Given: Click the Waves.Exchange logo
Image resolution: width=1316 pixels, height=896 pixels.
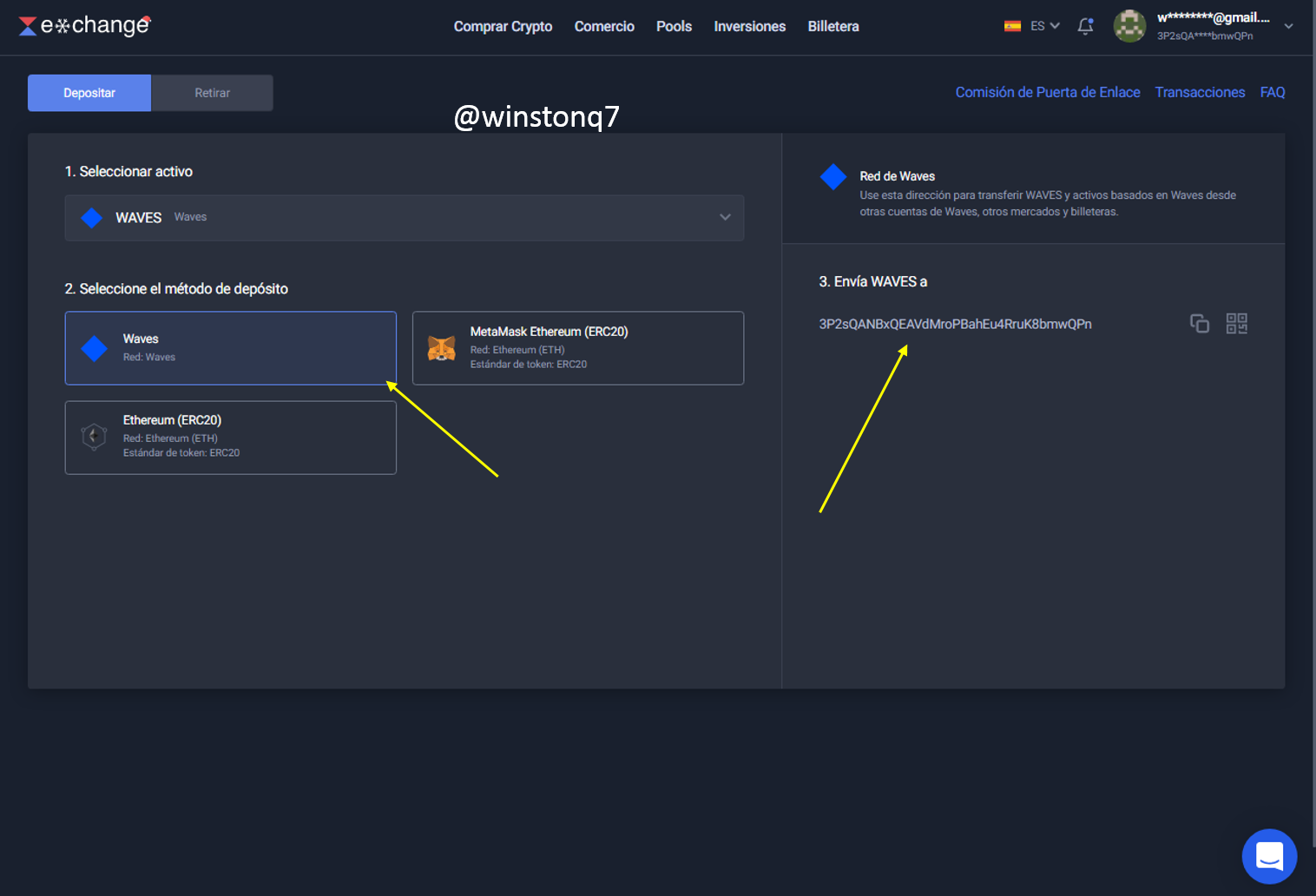Looking at the screenshot, I should tap(84, 26).
